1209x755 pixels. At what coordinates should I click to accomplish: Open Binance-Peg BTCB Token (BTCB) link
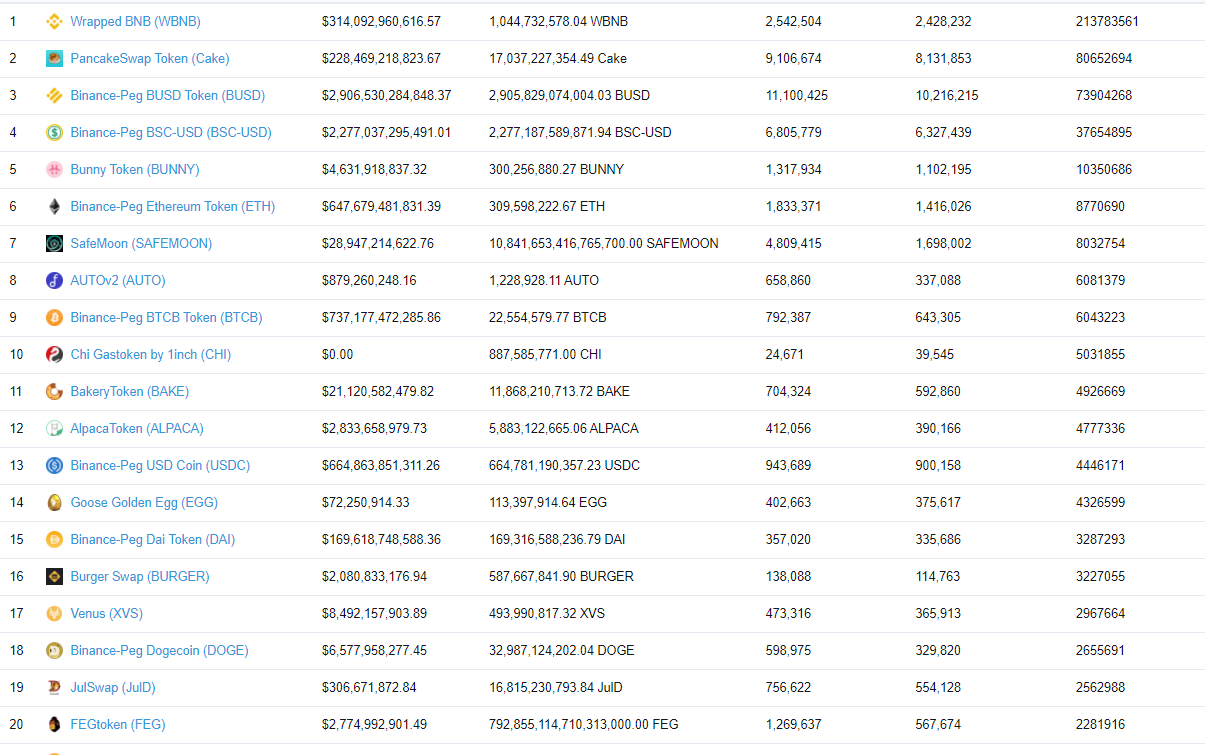pos(166,317)
